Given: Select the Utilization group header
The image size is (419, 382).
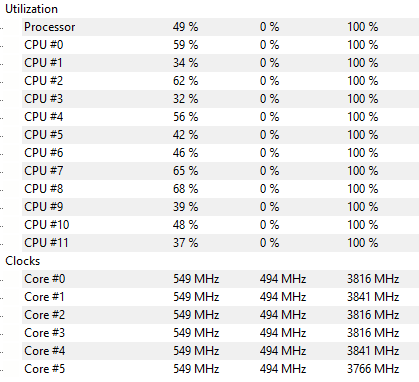Looking at the screenshot, I should click(x=31, y=9).
